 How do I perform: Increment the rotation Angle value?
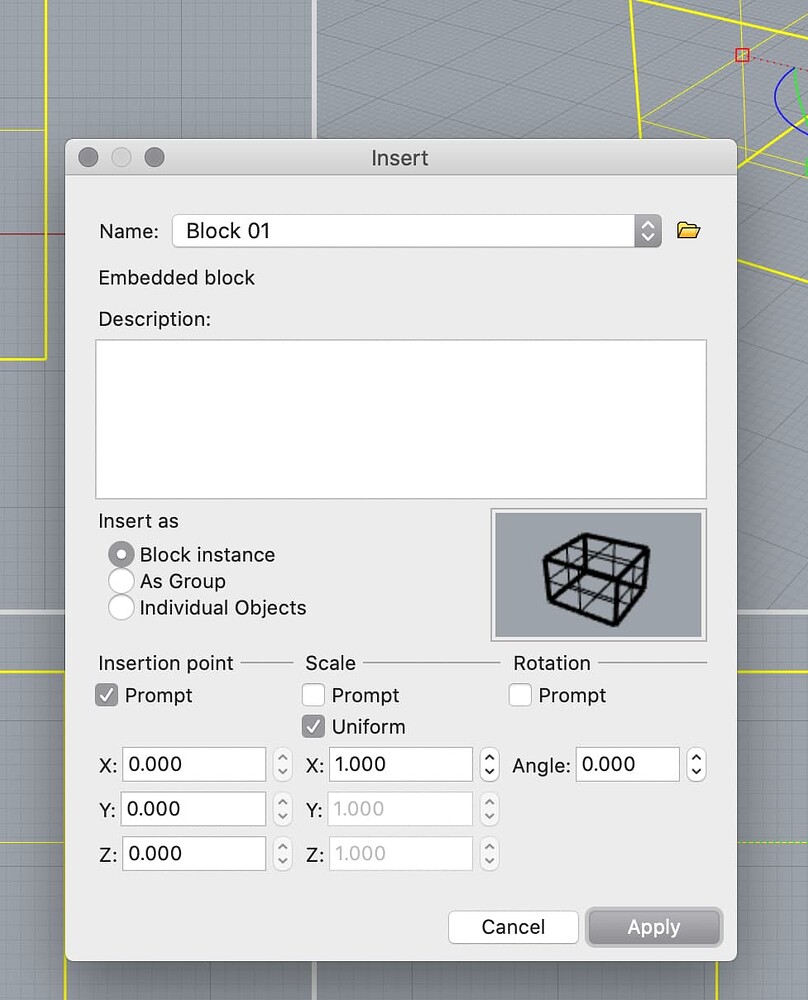696,759
